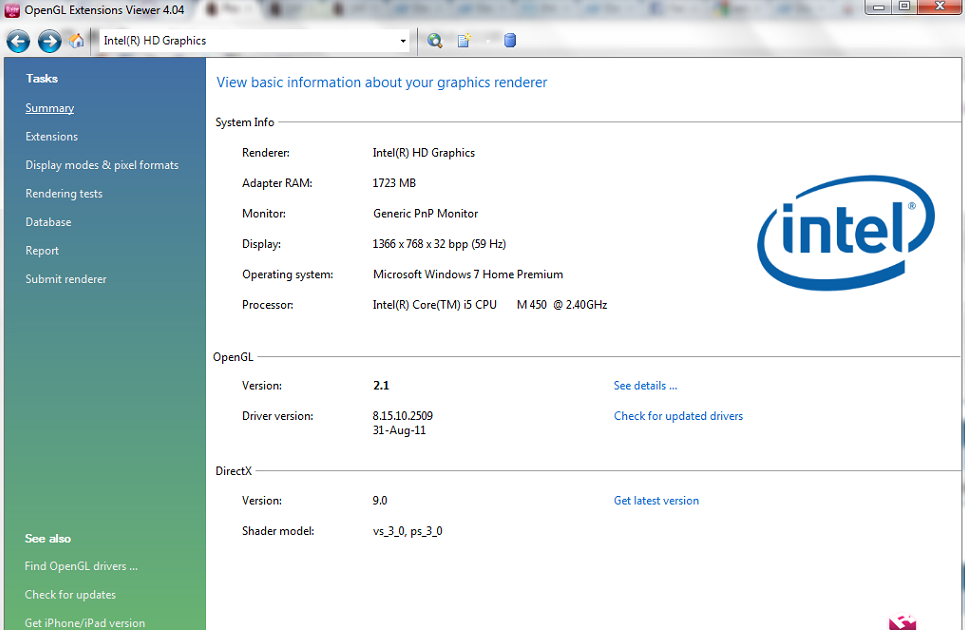
Task: Click the app icon in title bar
Action: pos(12,9)
